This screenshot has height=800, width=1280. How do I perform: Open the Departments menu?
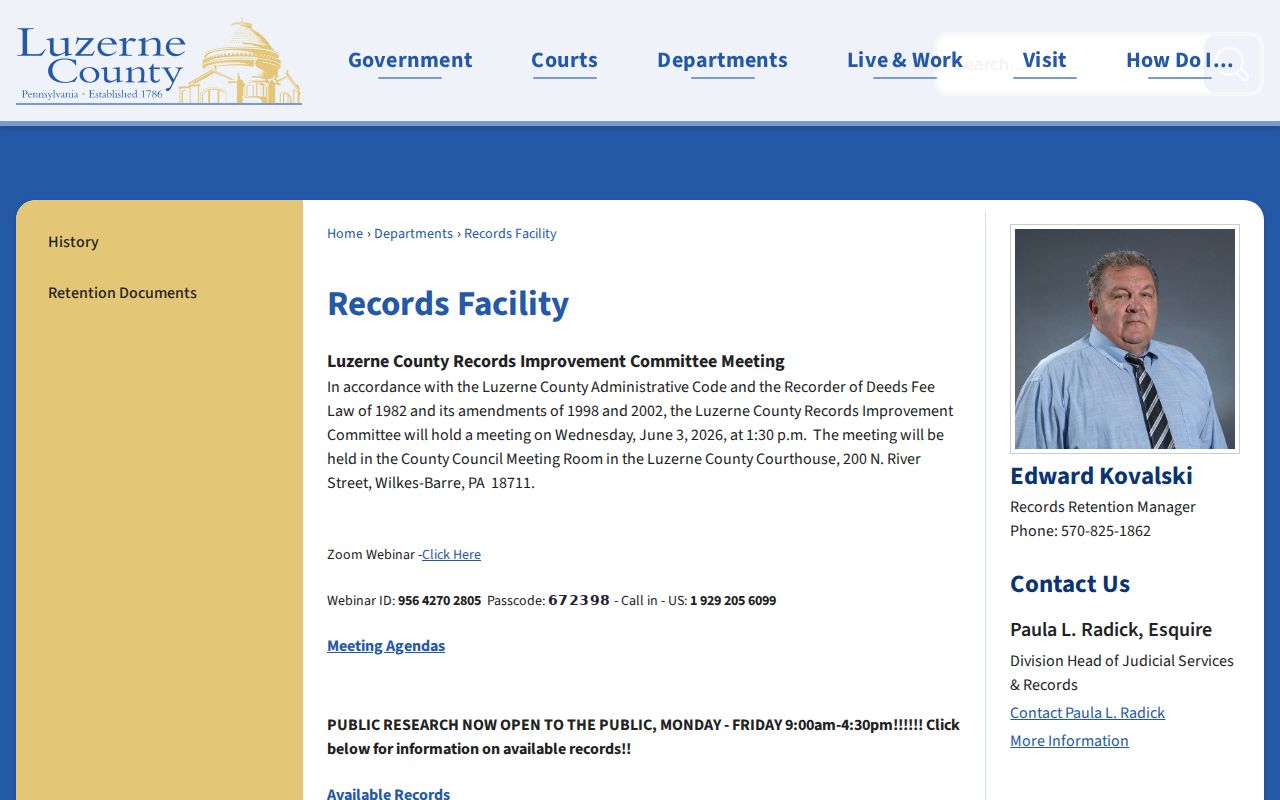click(x=722, y=60)
